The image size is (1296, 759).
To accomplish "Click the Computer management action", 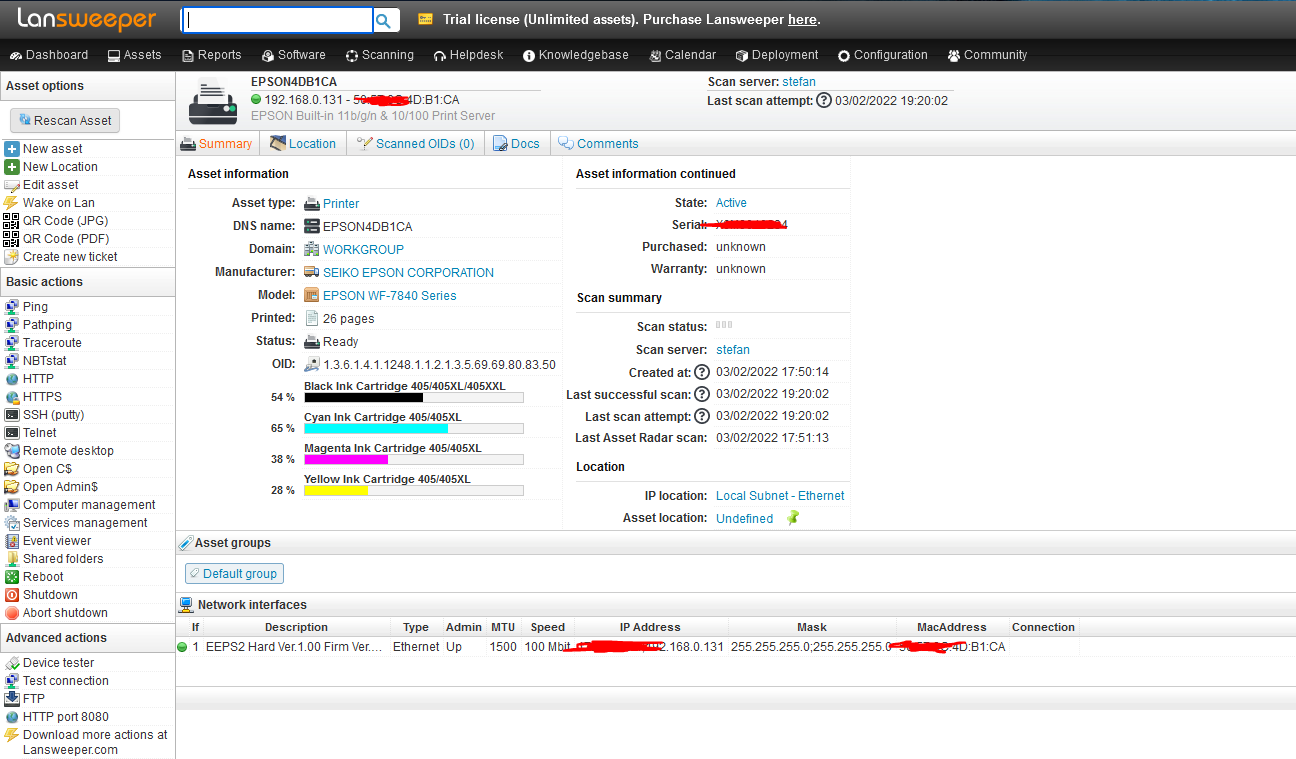I will [89, 505].
